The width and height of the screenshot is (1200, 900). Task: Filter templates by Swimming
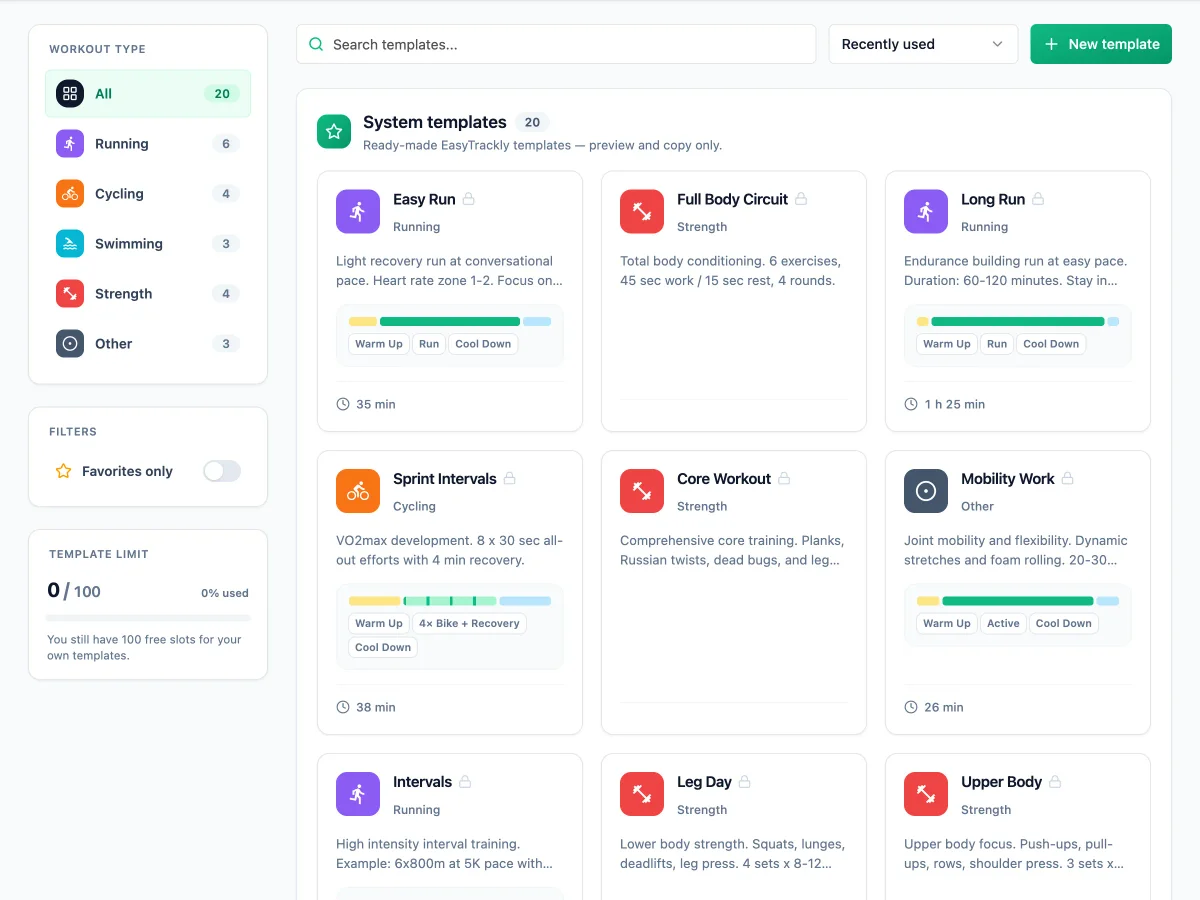[x=148, y=244]
